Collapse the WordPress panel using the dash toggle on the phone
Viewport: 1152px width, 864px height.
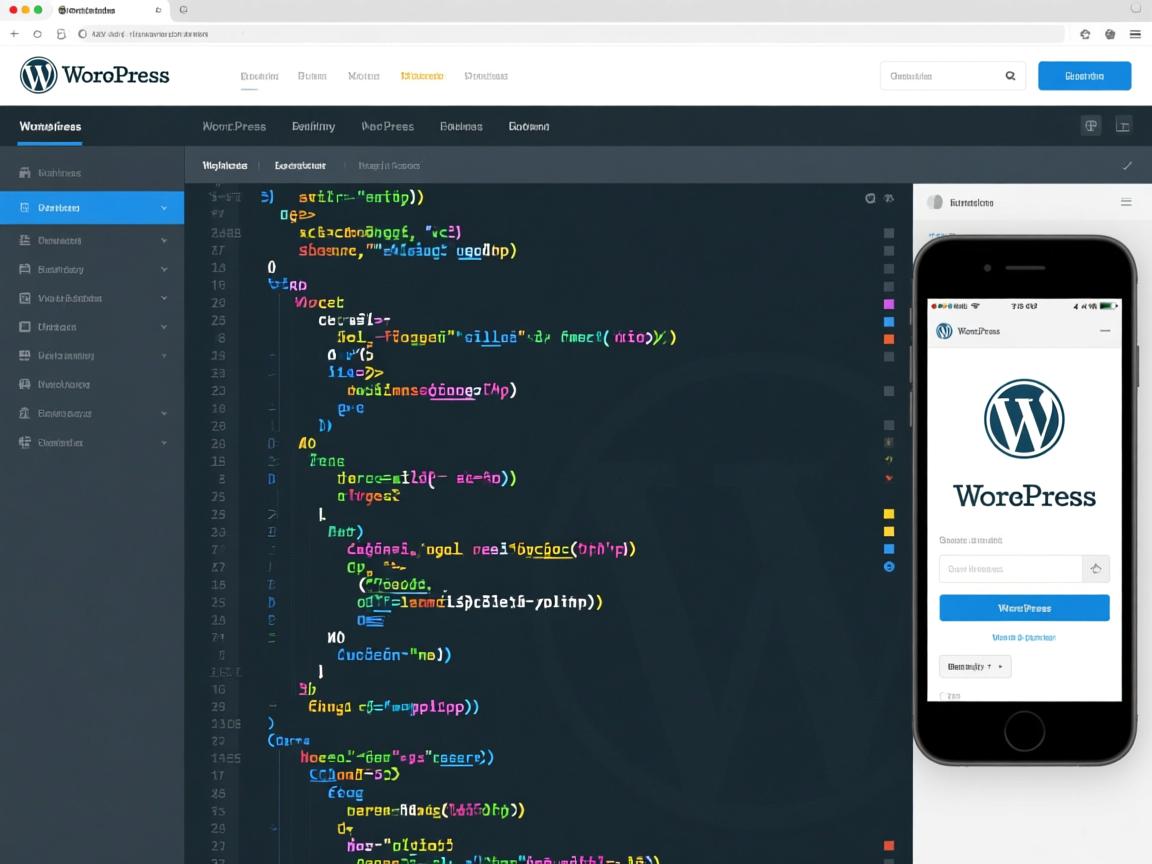pos(1104,330)
